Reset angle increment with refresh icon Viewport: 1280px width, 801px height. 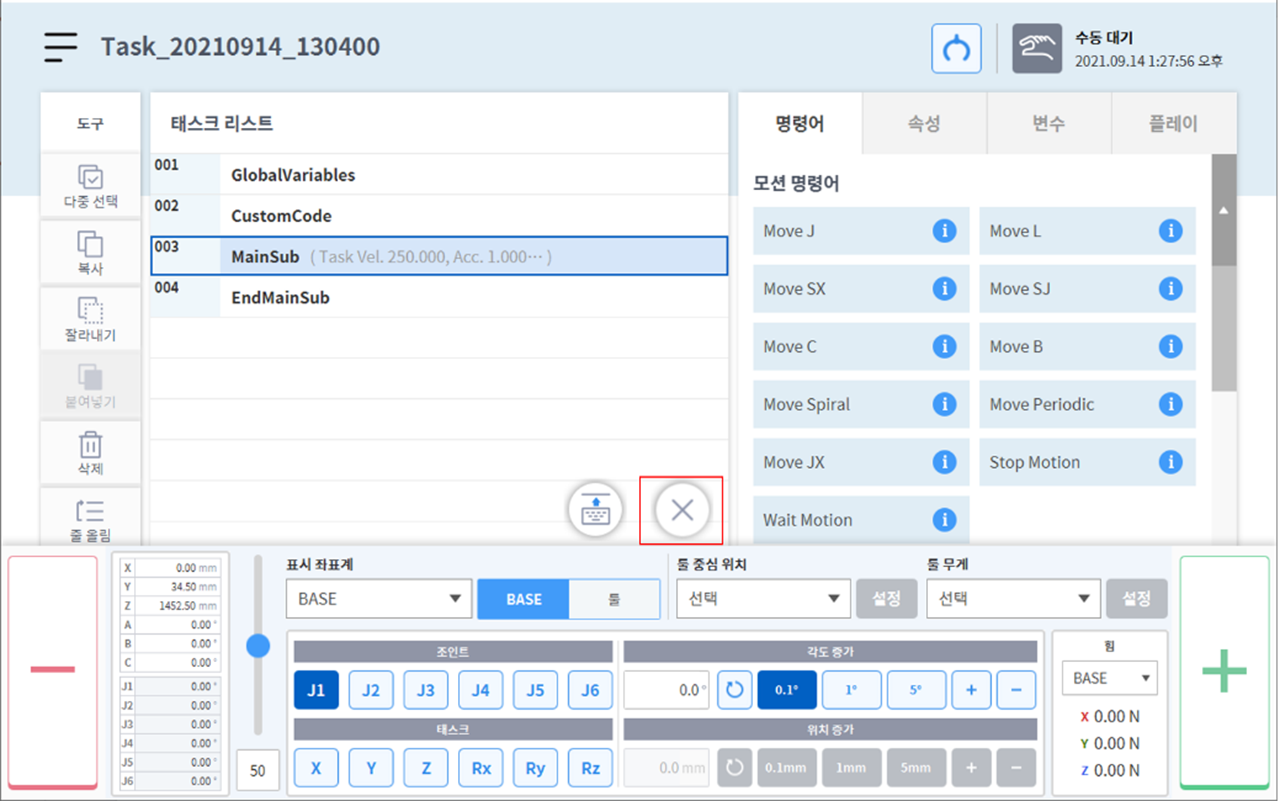click(734, 690)
